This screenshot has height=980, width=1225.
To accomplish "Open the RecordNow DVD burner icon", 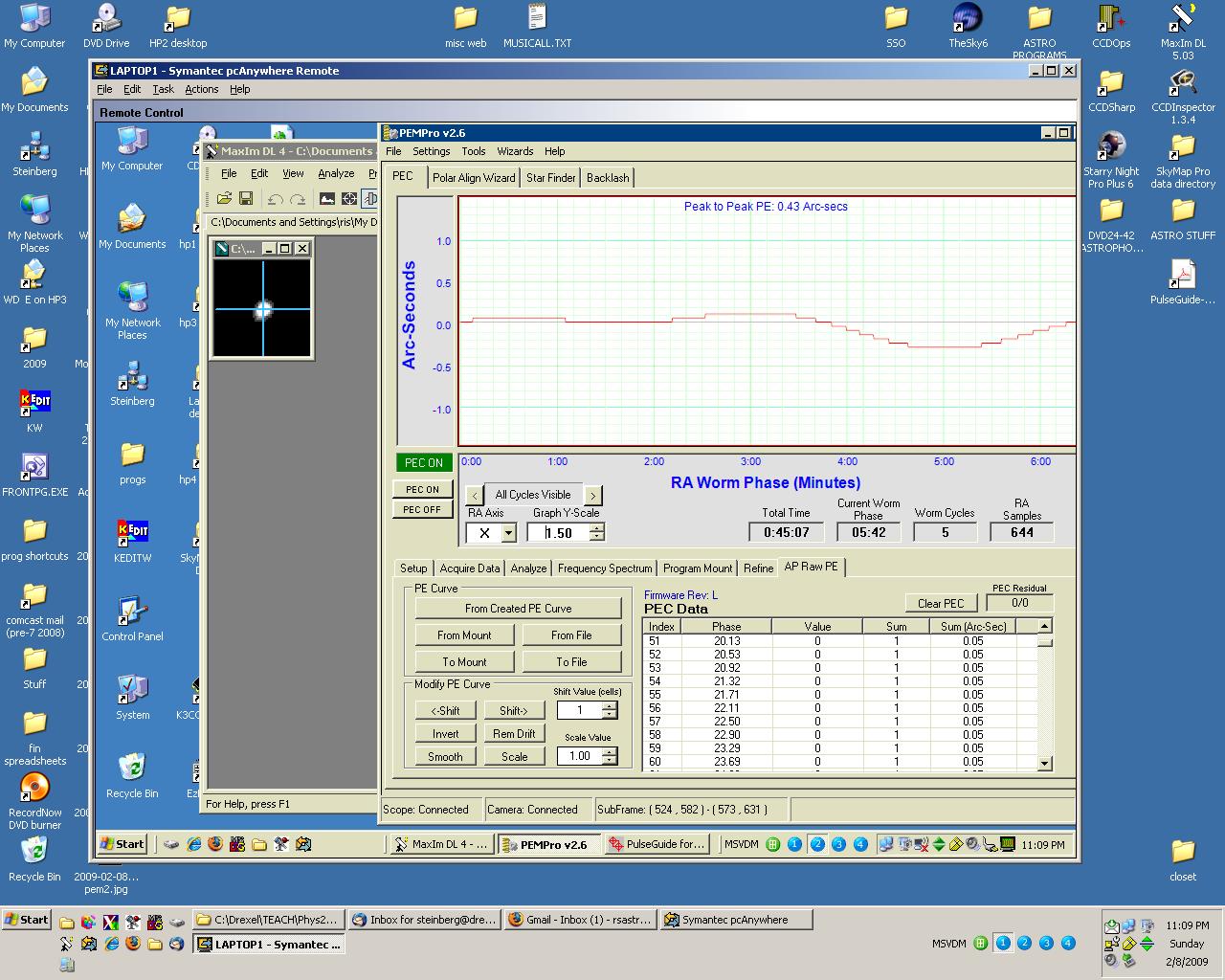I will (x=34, y=801).
